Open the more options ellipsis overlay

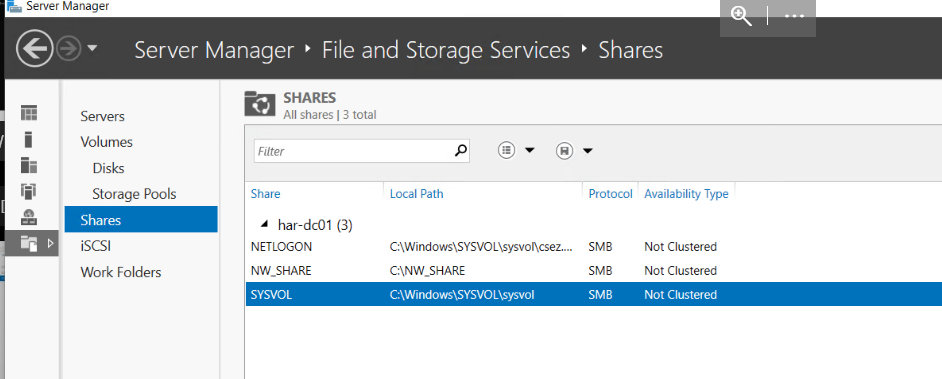click(794, 17)
